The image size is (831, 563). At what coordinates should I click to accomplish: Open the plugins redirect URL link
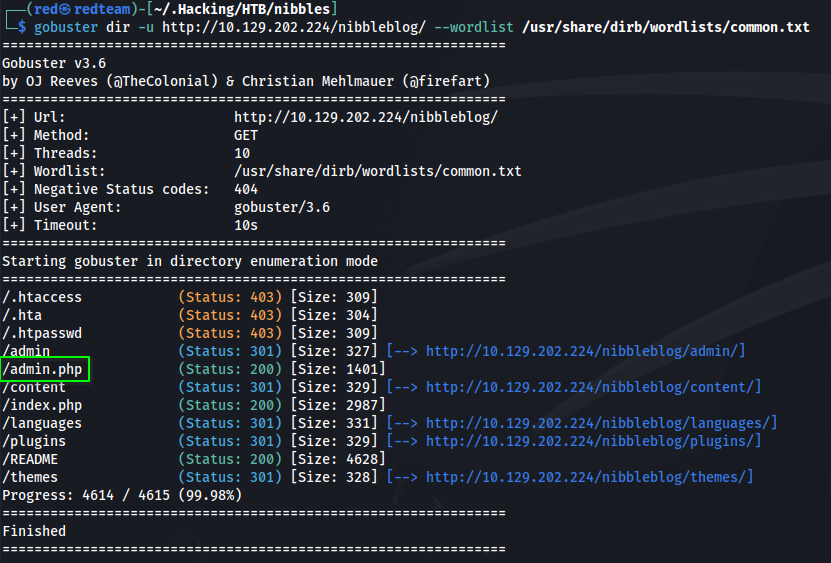590,441
